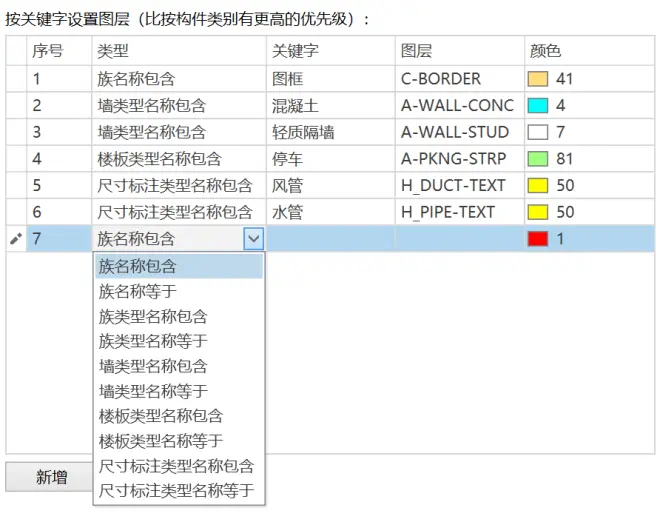Viewport: 660px width, 522px height.
Task: Click the layer cell A-PKNG-STRP
Action: pyautogui.click(x=460, y=159)
